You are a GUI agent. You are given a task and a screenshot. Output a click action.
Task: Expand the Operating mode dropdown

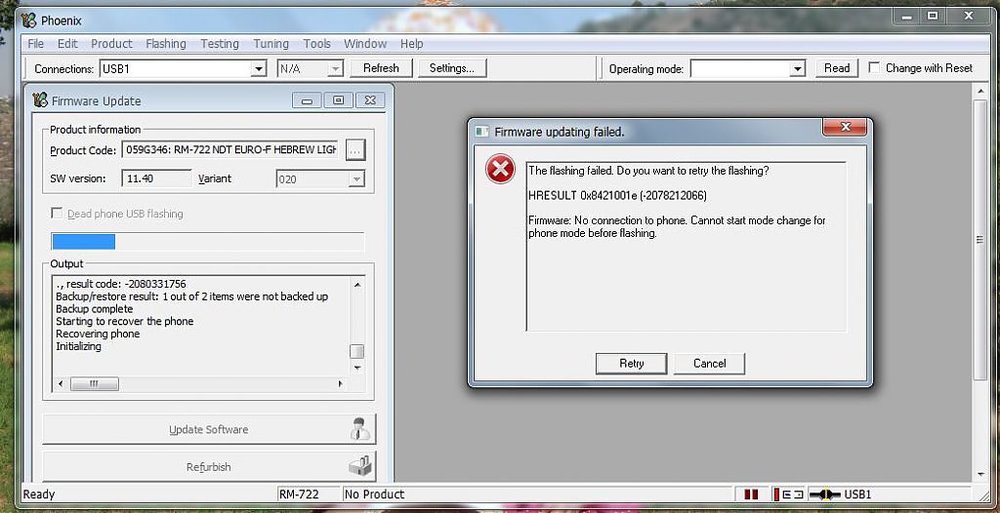click(x=797, y=69)
